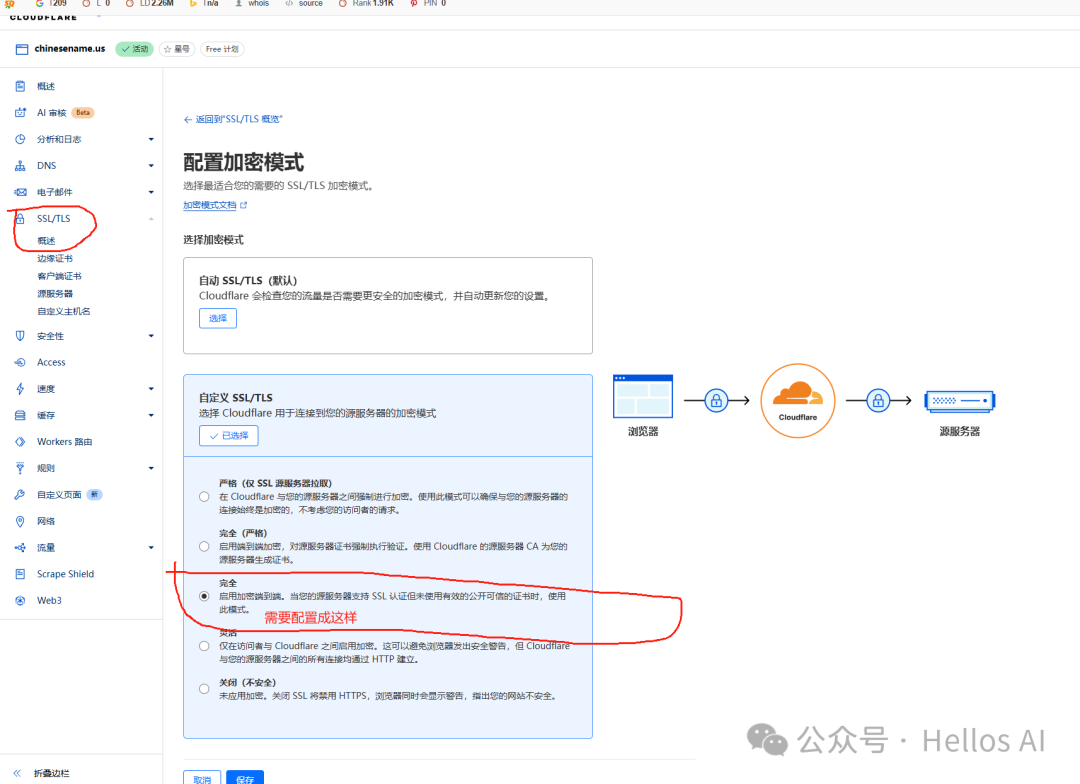
Task: Choose the 关闭（不安全） encryption option
Action: click(x=204, y=688)
